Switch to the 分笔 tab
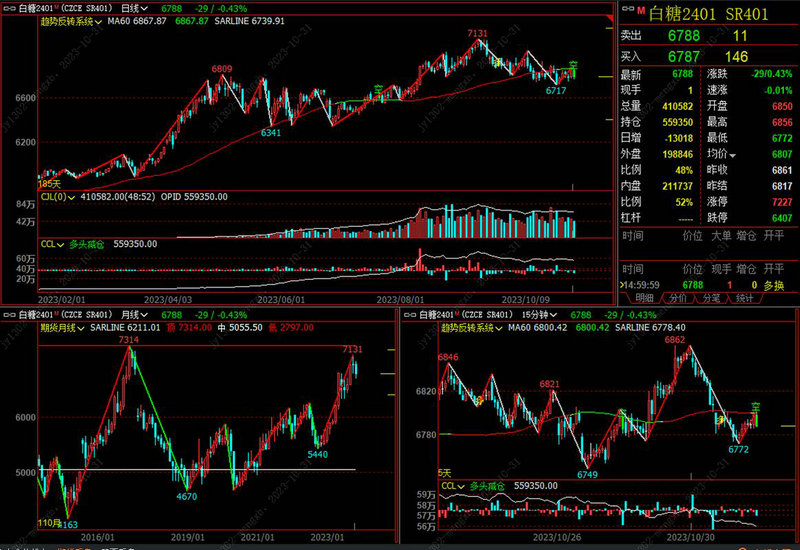Screen dimensions: 800x550 pyautogui.click(x=710, y=298)
